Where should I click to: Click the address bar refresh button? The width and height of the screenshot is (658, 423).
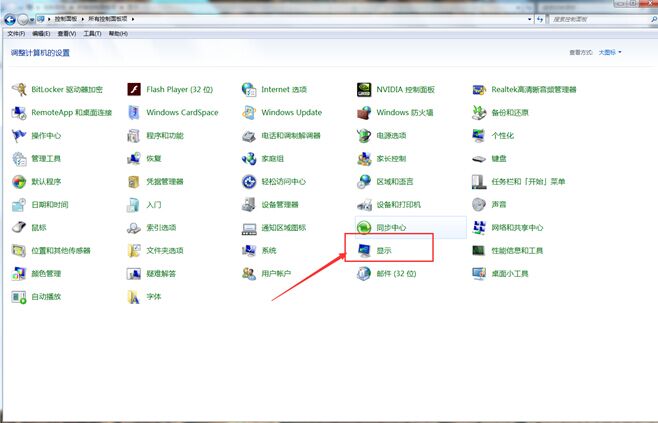coord(540,19)
